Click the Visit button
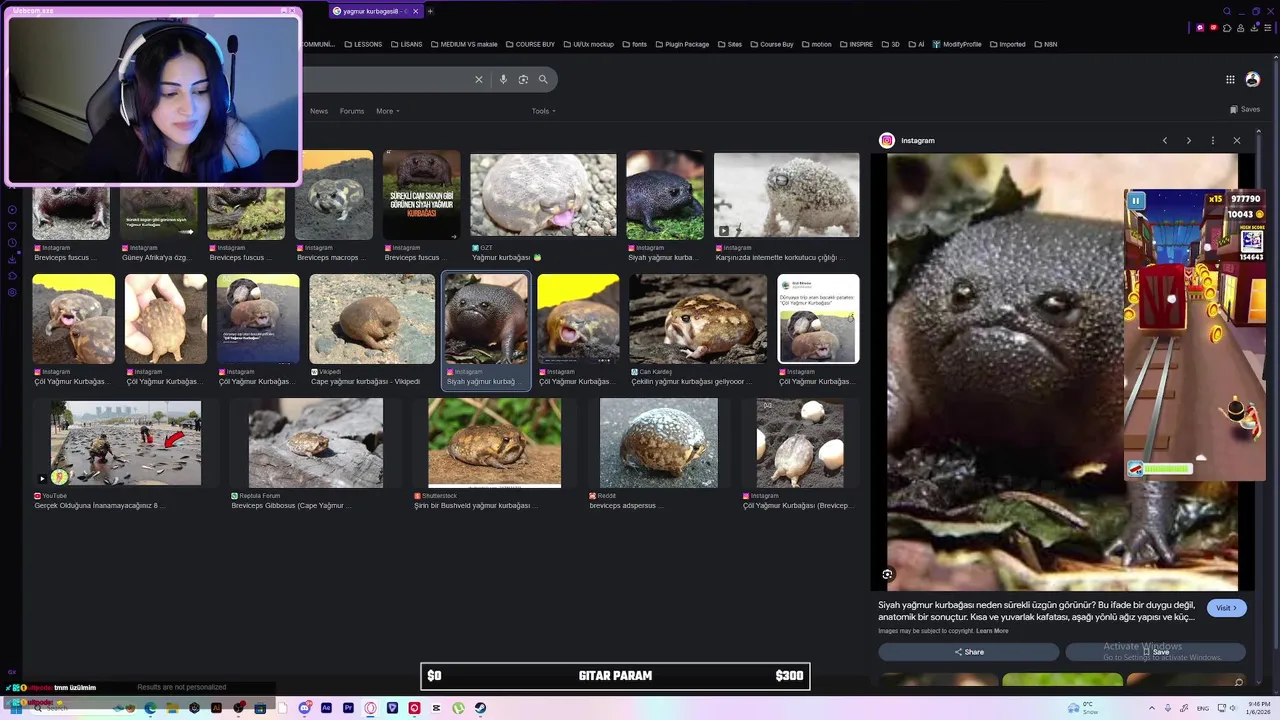Screen dimensions: 1280x720 pos(1226,608)
